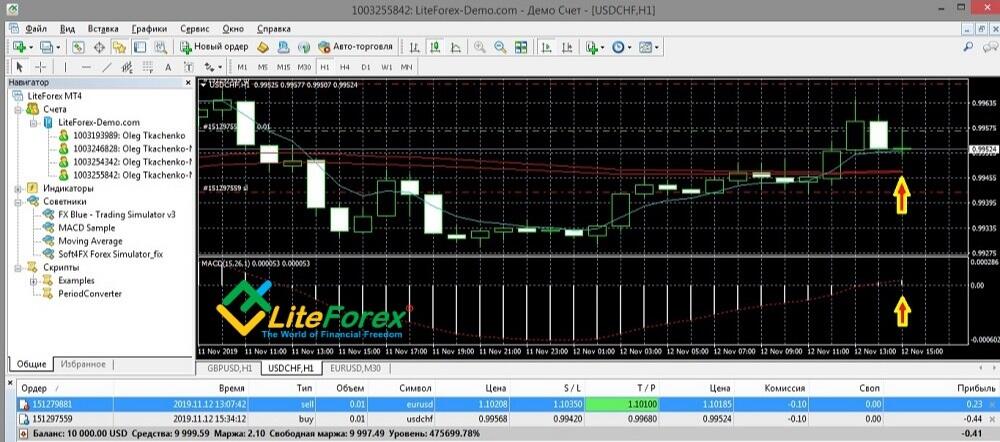Sort orders by the Прибыль column header
This screenshot has height=442, width=1000.
(976, 388)
